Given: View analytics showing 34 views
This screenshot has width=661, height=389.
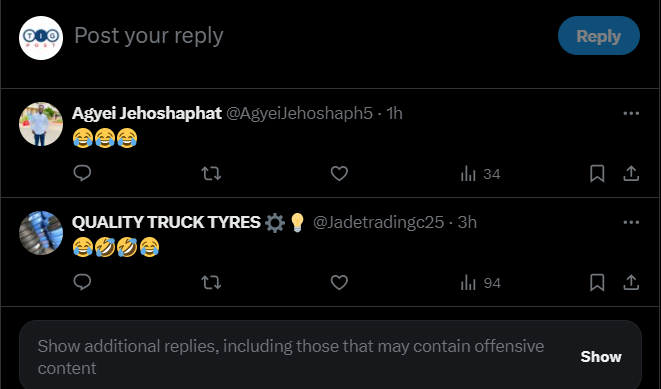Looking at the screenshot, I should pos(480,174).
